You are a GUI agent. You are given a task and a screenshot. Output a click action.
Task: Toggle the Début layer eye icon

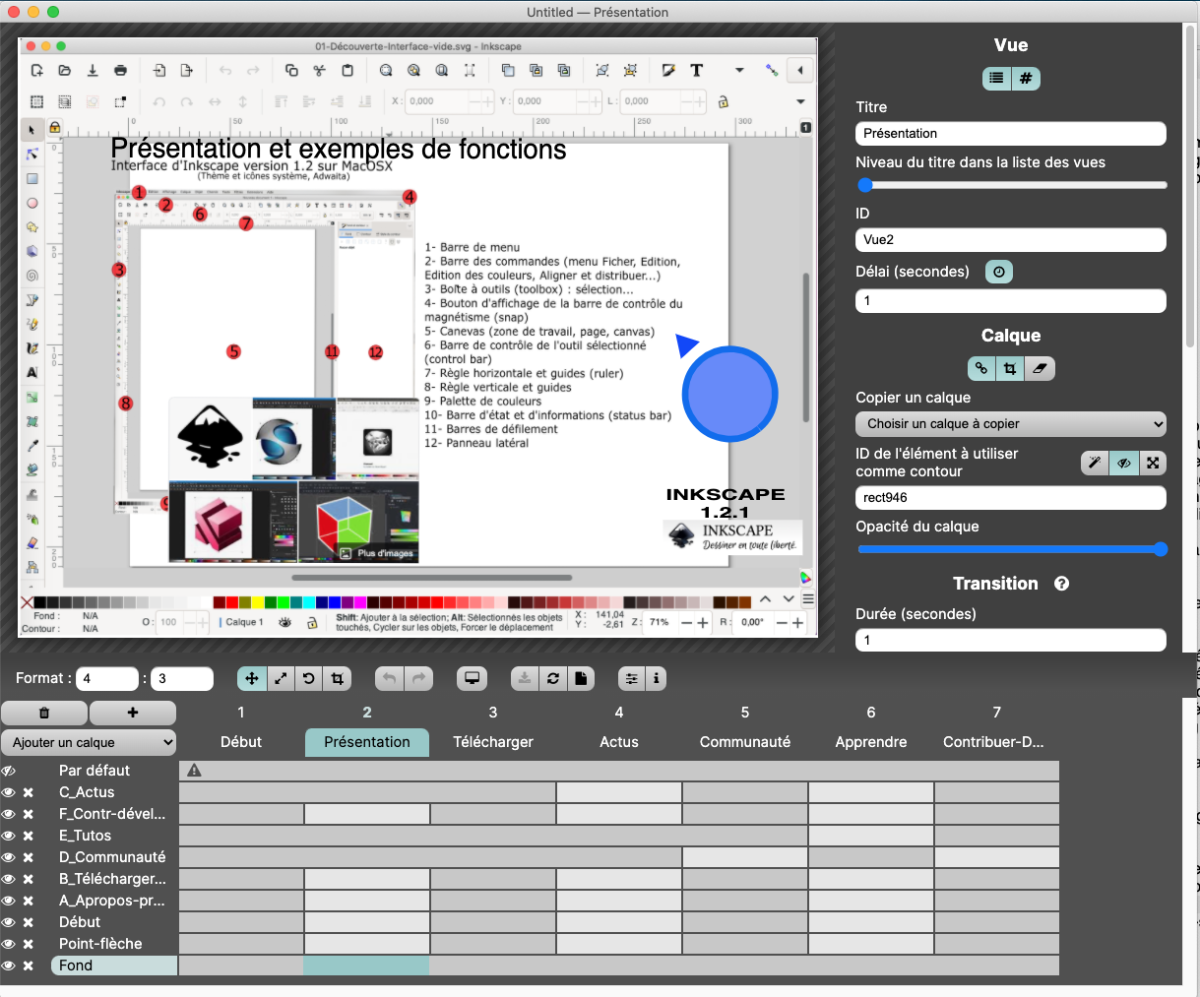9,922
